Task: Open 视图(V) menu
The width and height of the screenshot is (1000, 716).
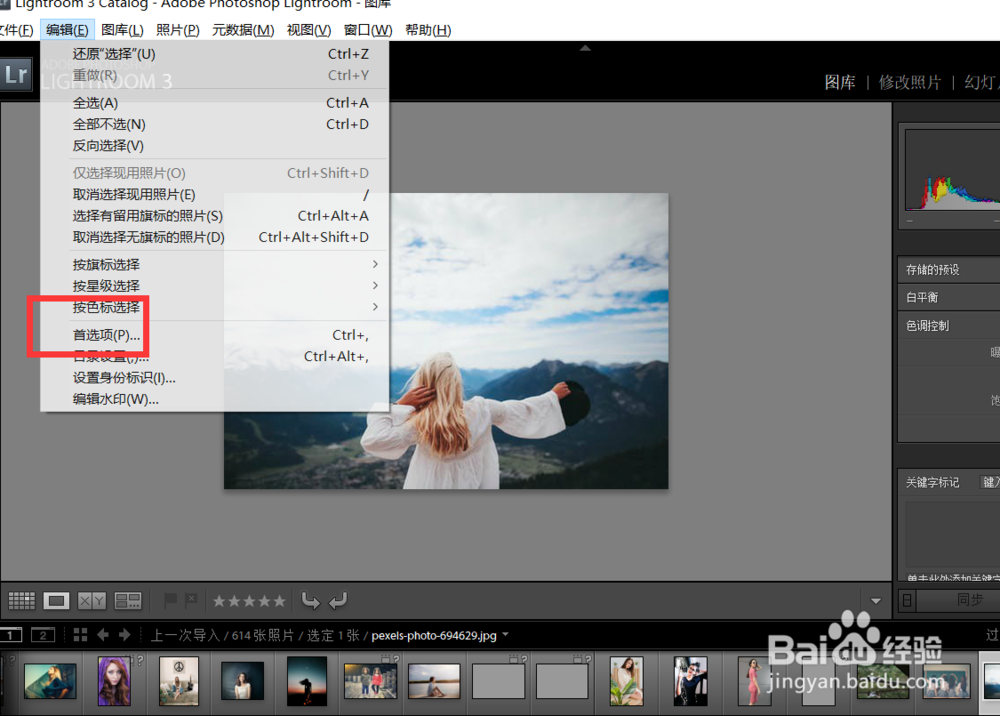Action: [309, 30]
